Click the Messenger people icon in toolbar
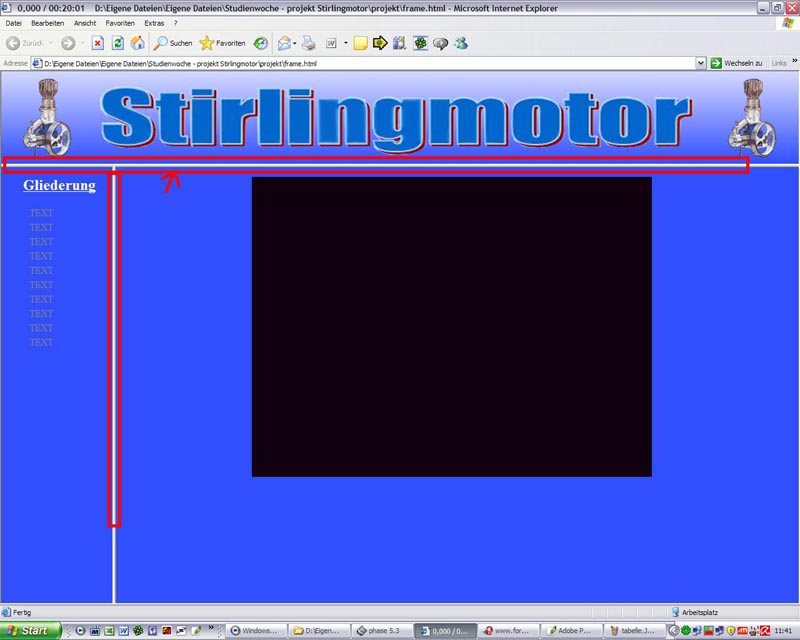Screen dimensions: 800x640 pos(460,43)
